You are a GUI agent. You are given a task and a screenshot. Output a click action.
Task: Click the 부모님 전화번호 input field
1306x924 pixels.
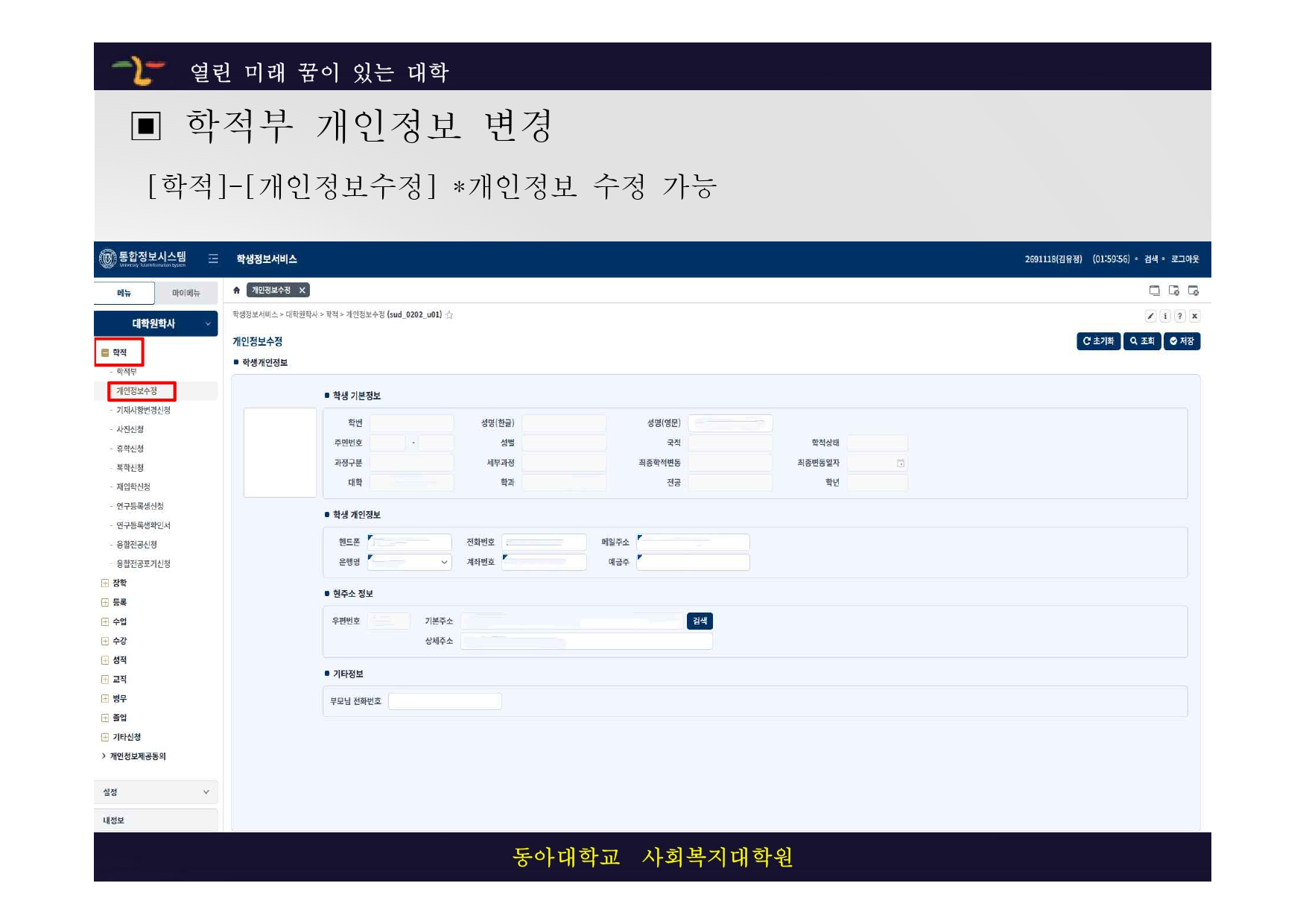(445, 701)
